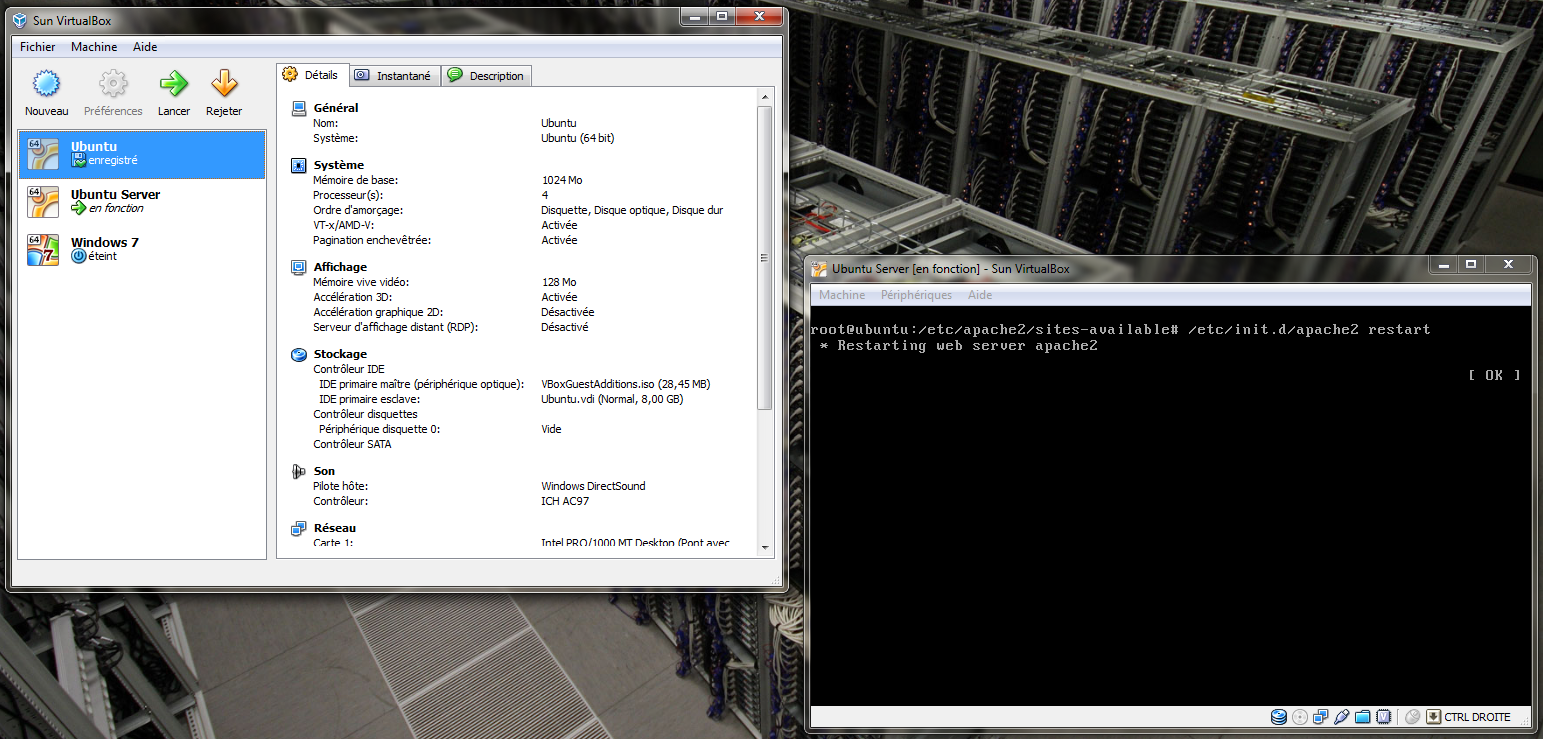Click the 'Contrôleur SATA' label
This screenshot has width=1543, height=739.
pyautogui.click(x=352, y=444)
